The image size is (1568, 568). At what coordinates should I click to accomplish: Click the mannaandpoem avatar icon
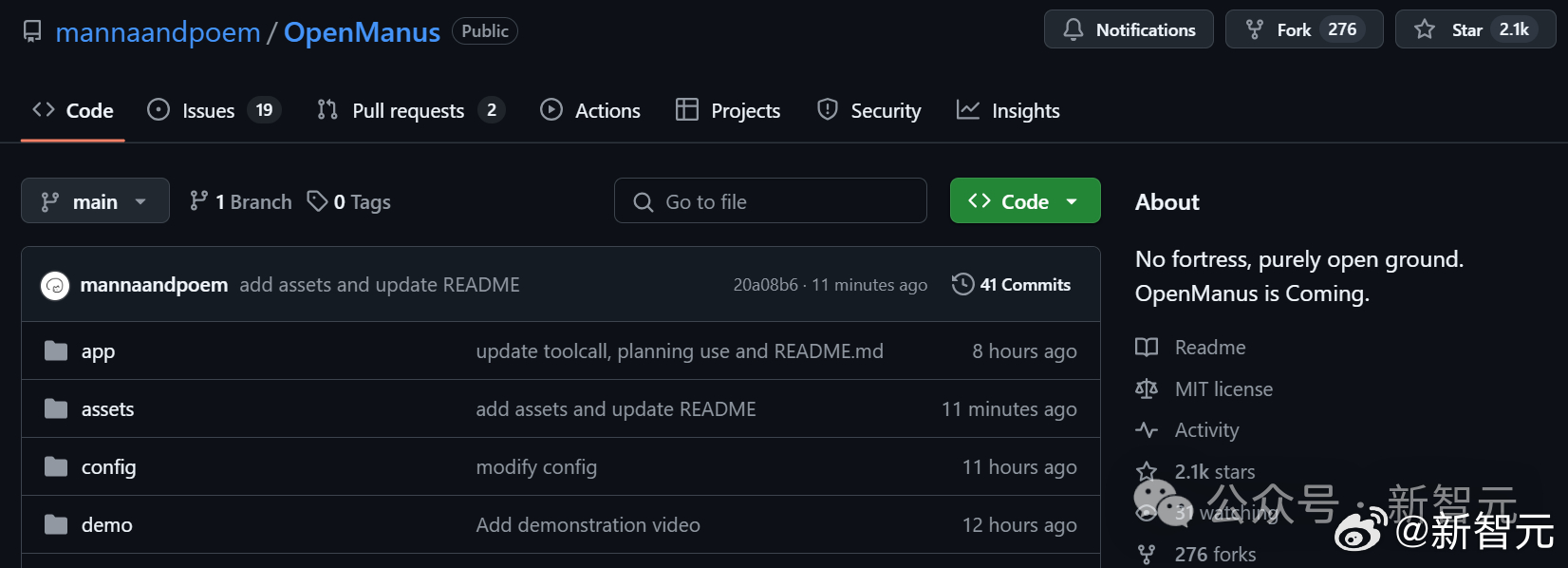click(55, 285)
